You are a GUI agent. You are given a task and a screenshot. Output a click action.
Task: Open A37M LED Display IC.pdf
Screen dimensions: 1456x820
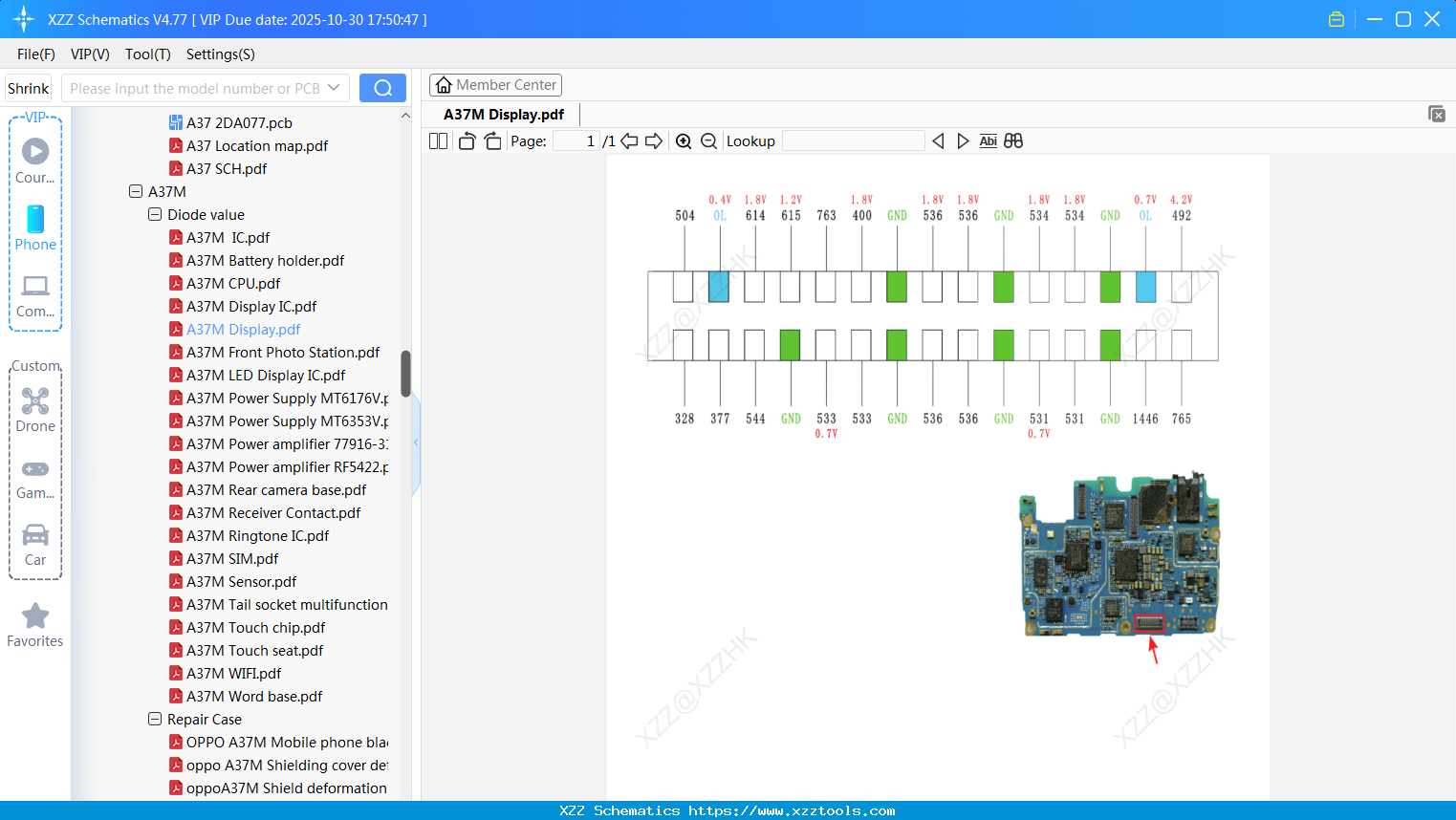(266, 375)
